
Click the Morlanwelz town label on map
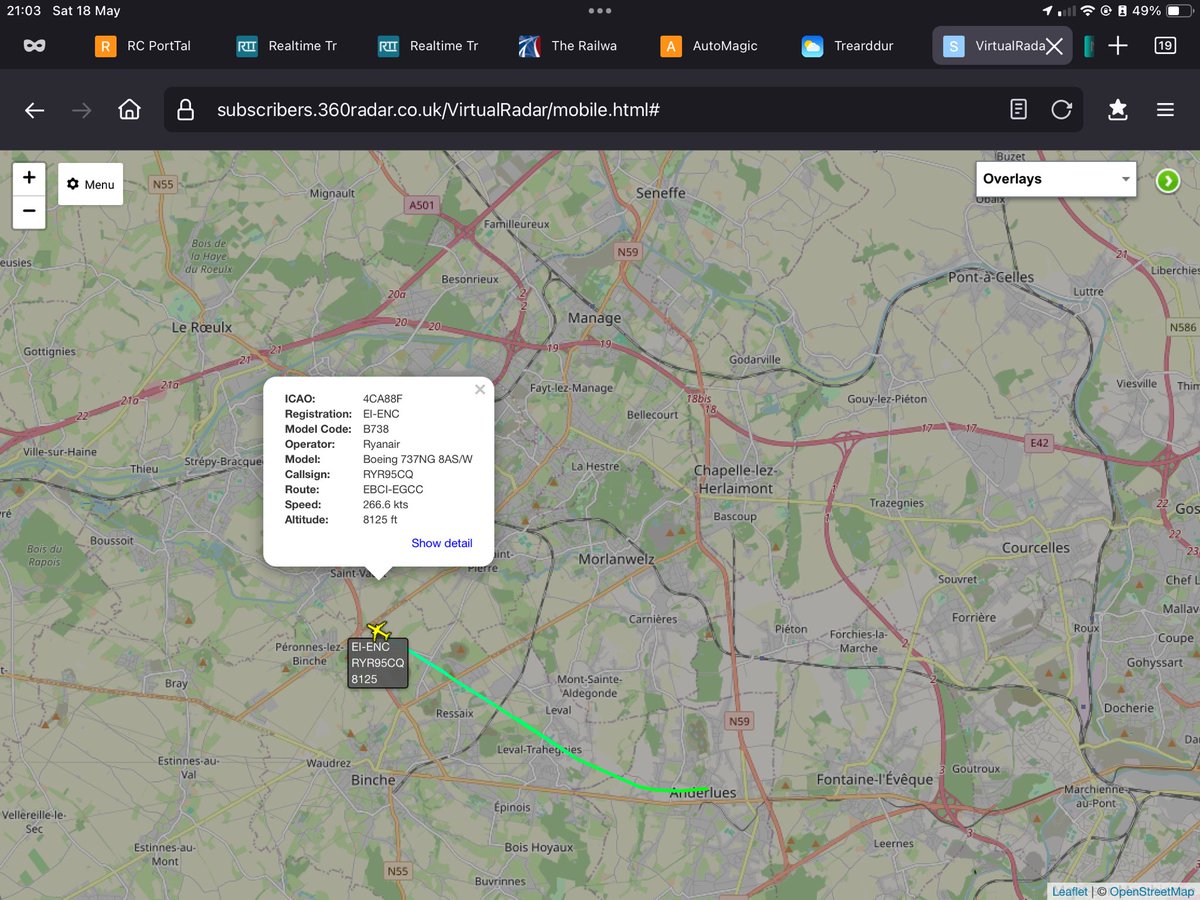pyautogui.click(x=615, y=559)
